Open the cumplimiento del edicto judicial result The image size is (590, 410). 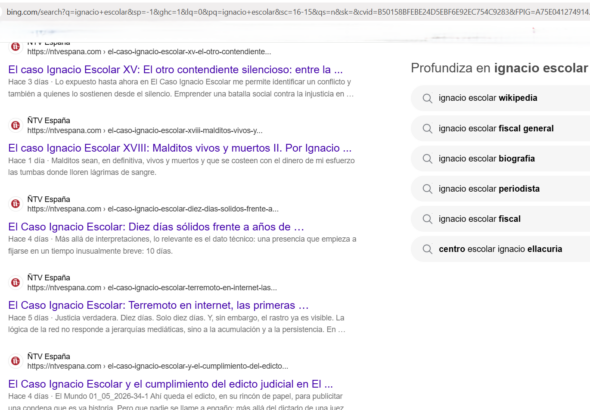coord(170,384)
